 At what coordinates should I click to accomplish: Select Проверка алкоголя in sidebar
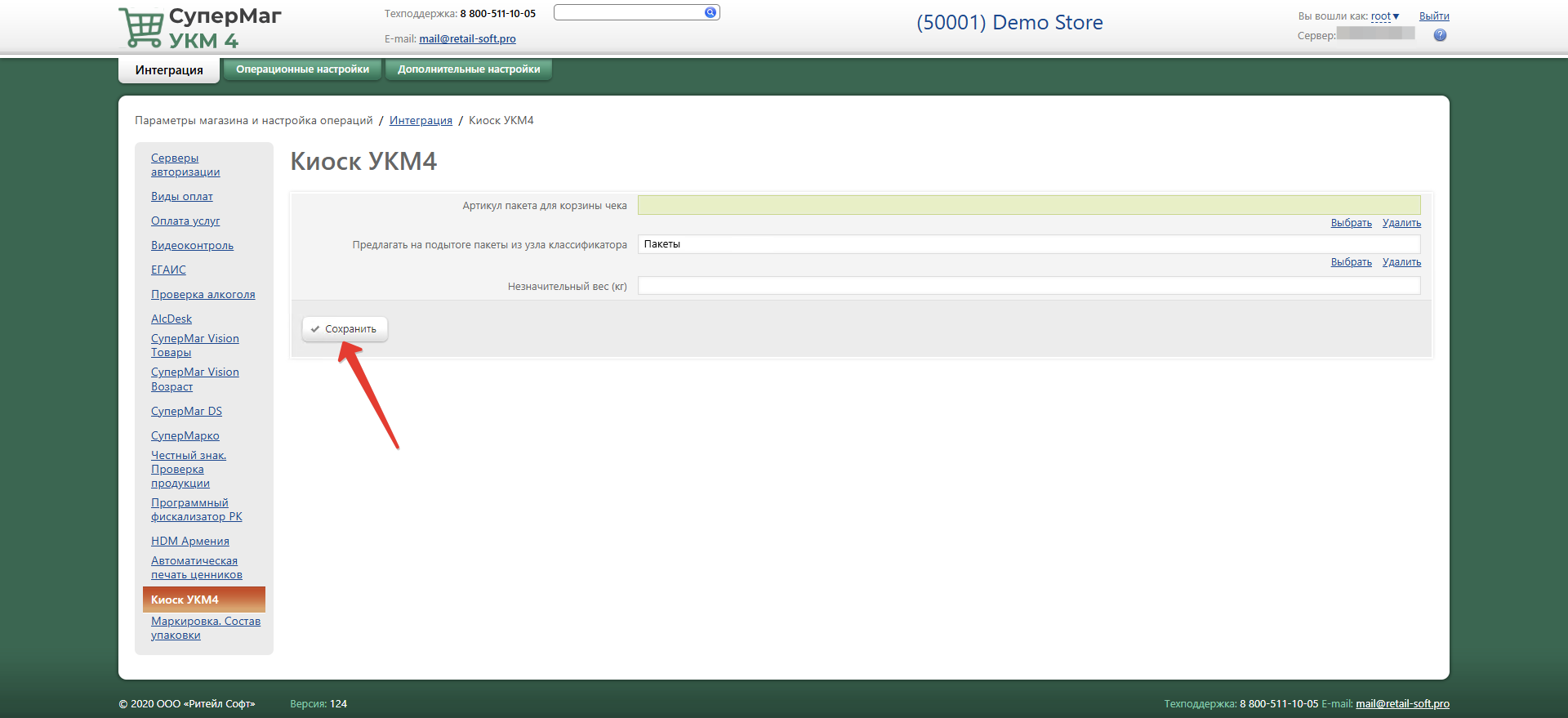pos(203,295)
